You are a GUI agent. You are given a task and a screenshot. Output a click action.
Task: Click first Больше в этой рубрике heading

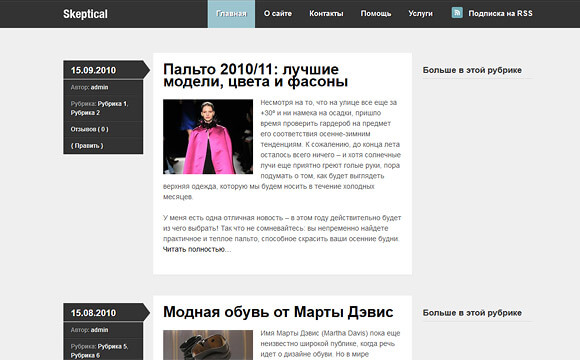(472, 70)
